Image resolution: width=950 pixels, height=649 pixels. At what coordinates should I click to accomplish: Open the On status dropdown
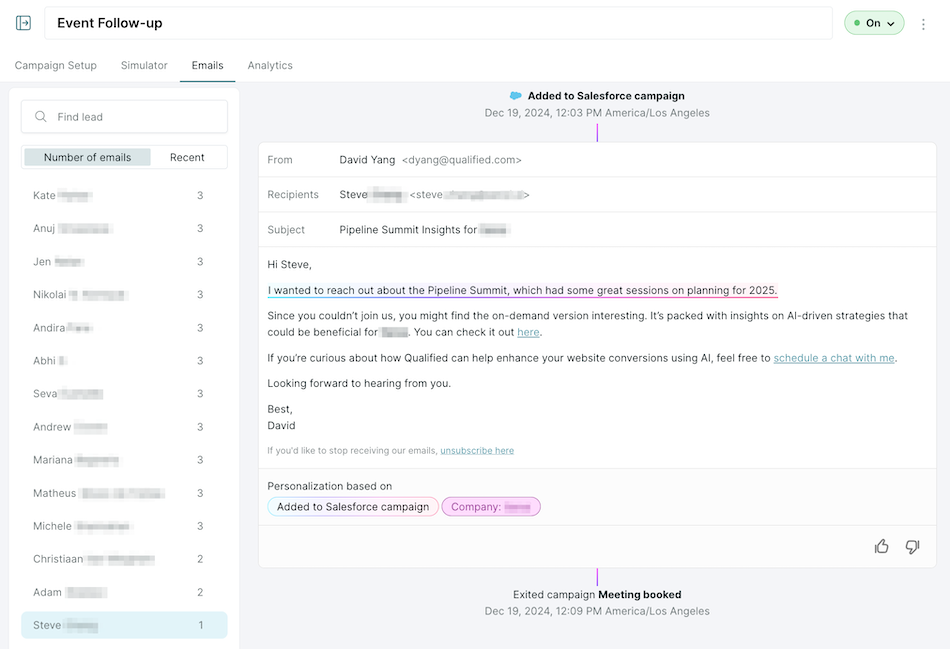[x=874, y=23]
